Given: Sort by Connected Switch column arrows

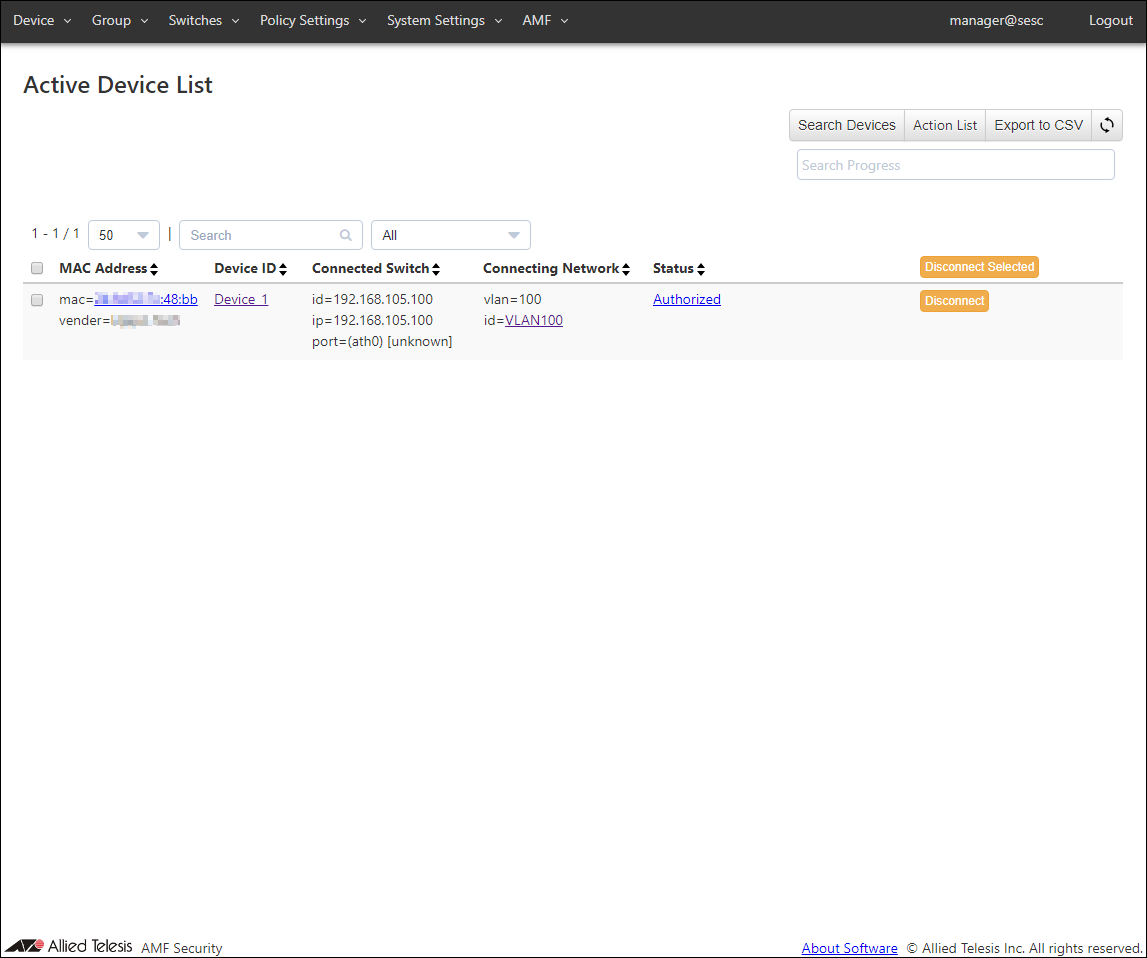Looking at the screenshot, I should point(436,269).
